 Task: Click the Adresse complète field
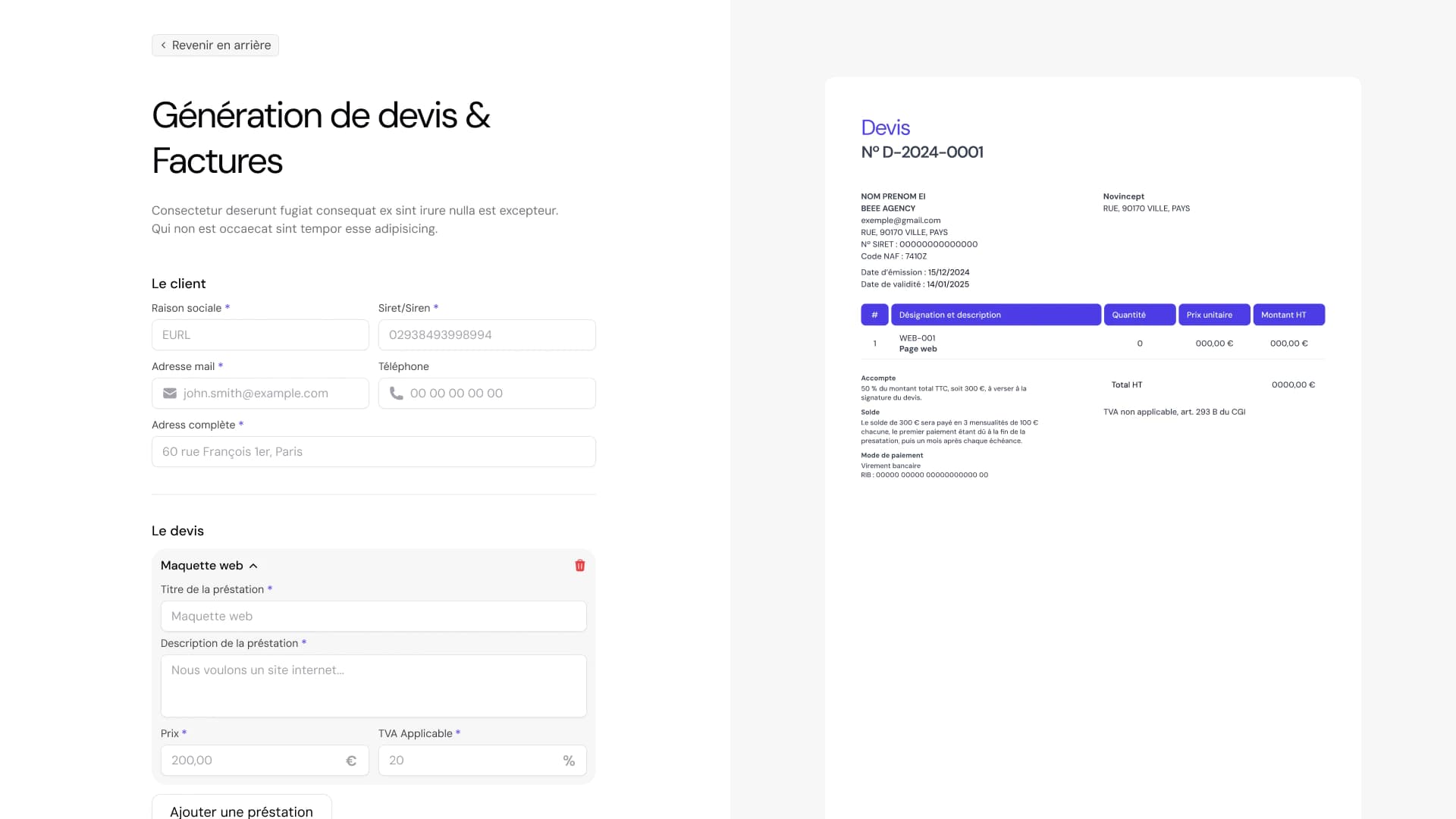click(x=372, y=451)
